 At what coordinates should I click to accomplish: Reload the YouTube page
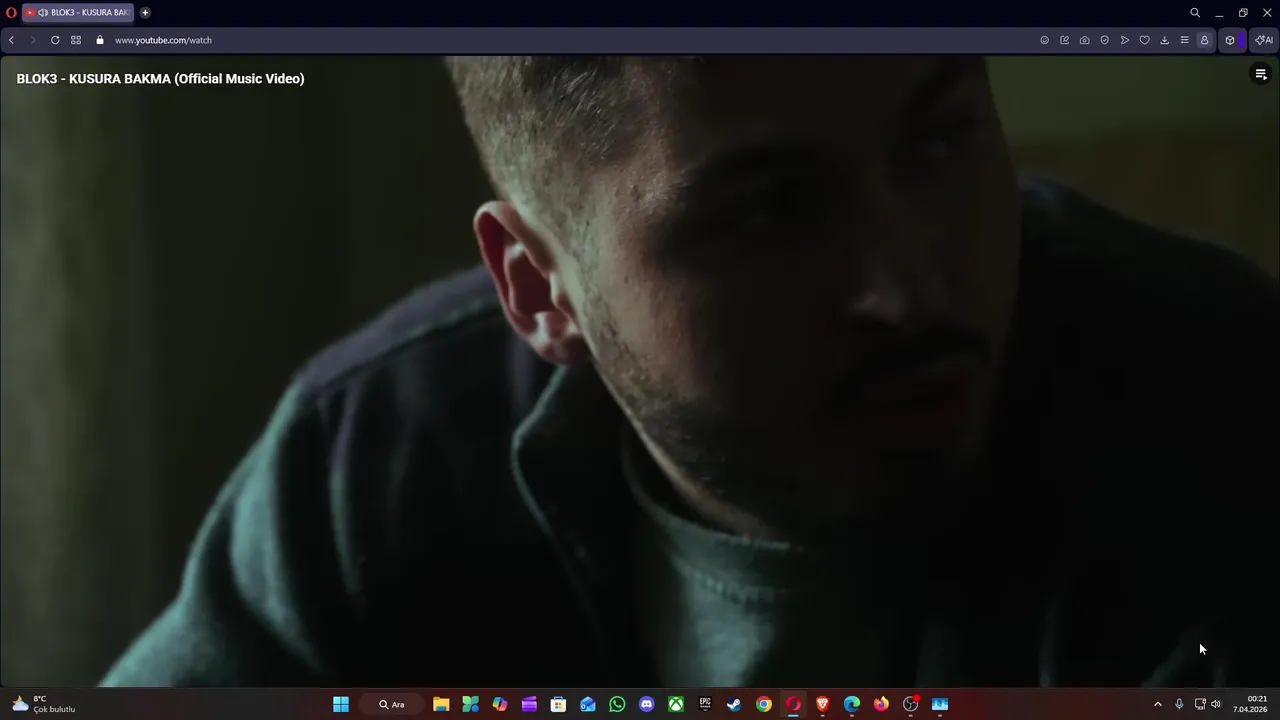55,40
